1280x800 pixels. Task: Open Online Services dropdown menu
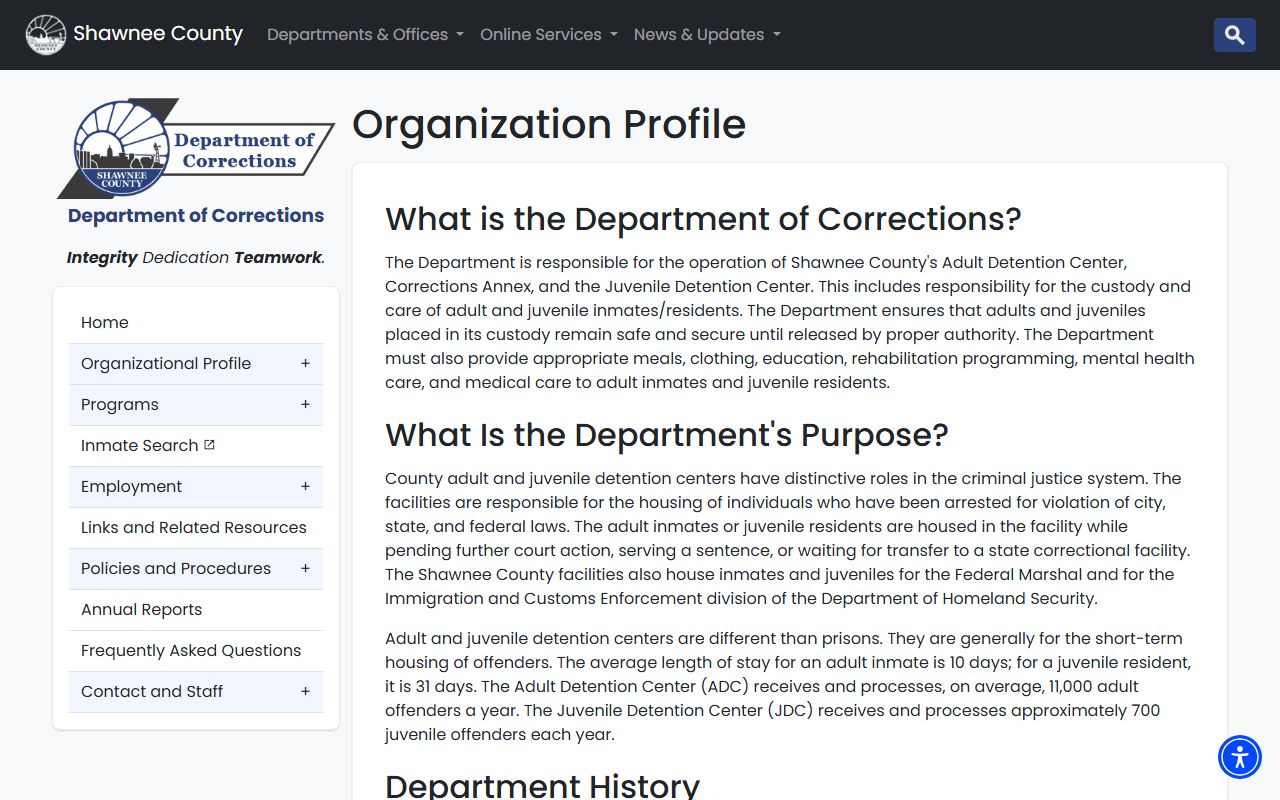[x=549, y=35]
